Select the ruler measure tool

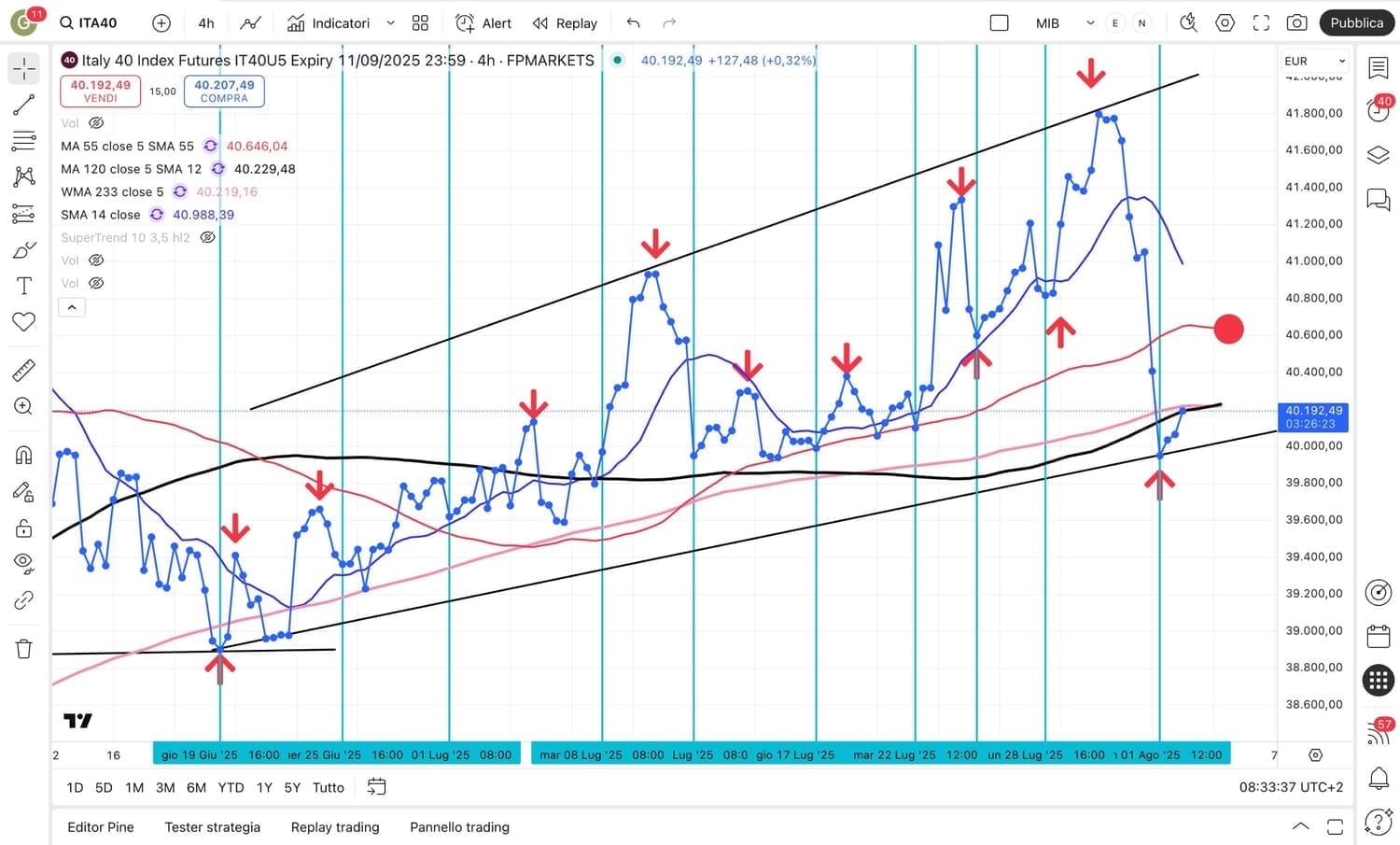pos(24,371)
